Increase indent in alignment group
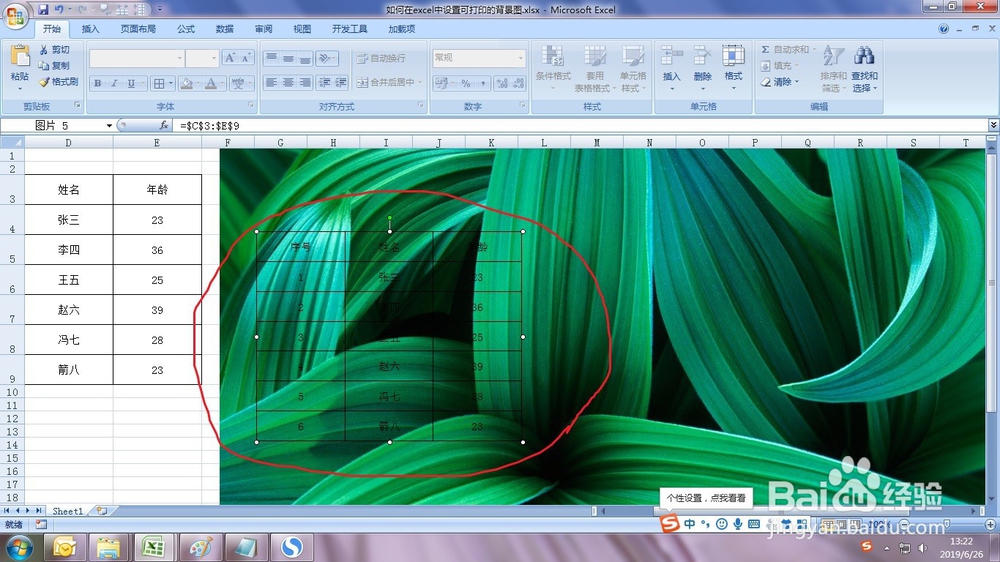The height and width of the screenshot is (562, 1000). point(341,82)
